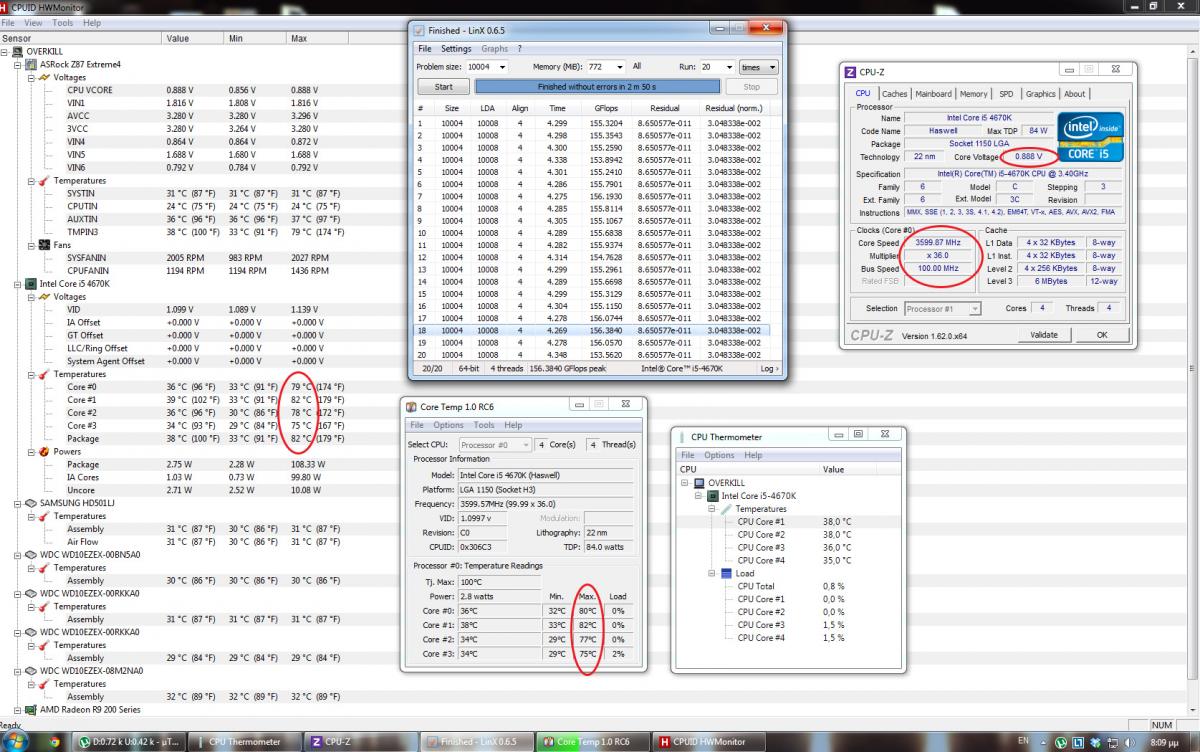The width and height of the screenshot is (1200, 752).
Task: Collapse the Powers node in HWMonitor
Action: click(x=31, y=452)
